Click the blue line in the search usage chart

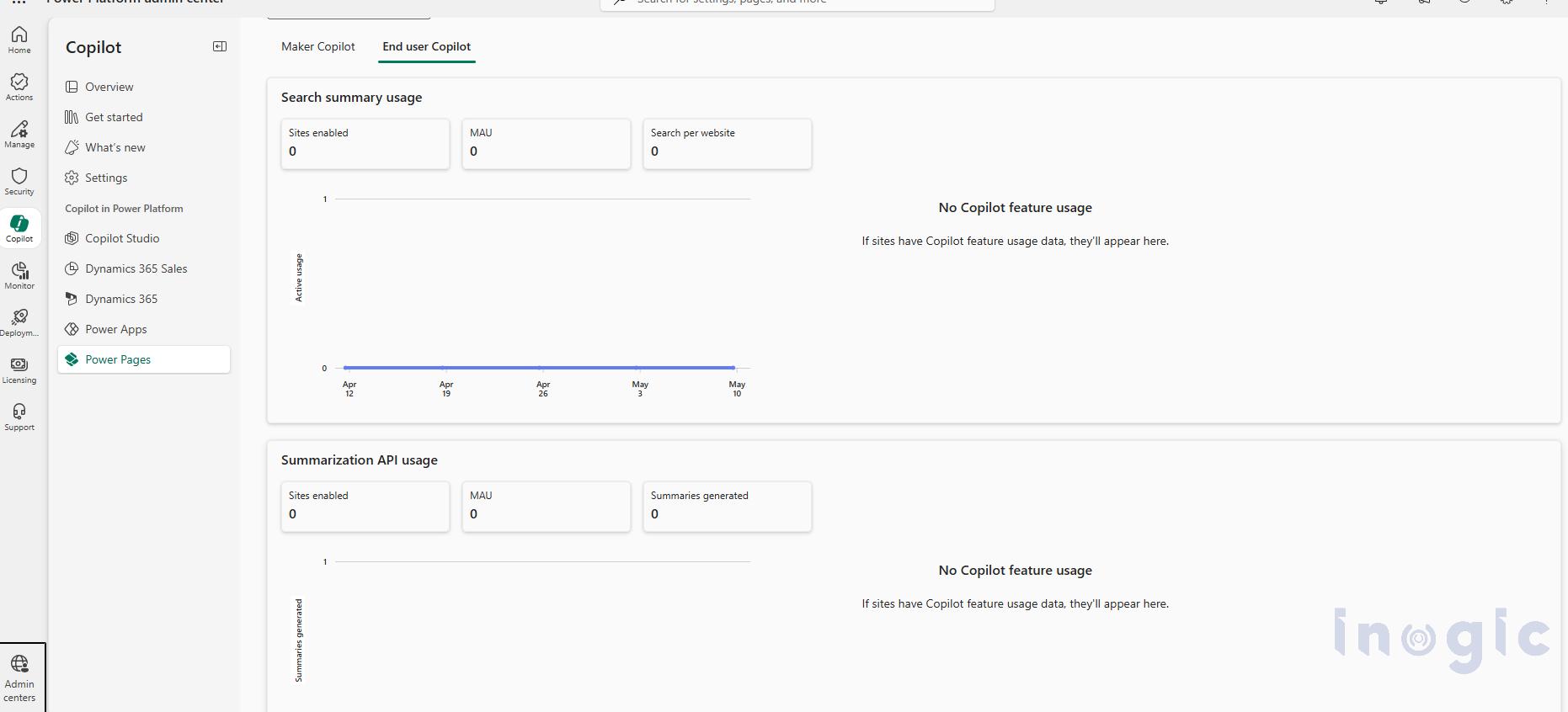pos(540,368)
